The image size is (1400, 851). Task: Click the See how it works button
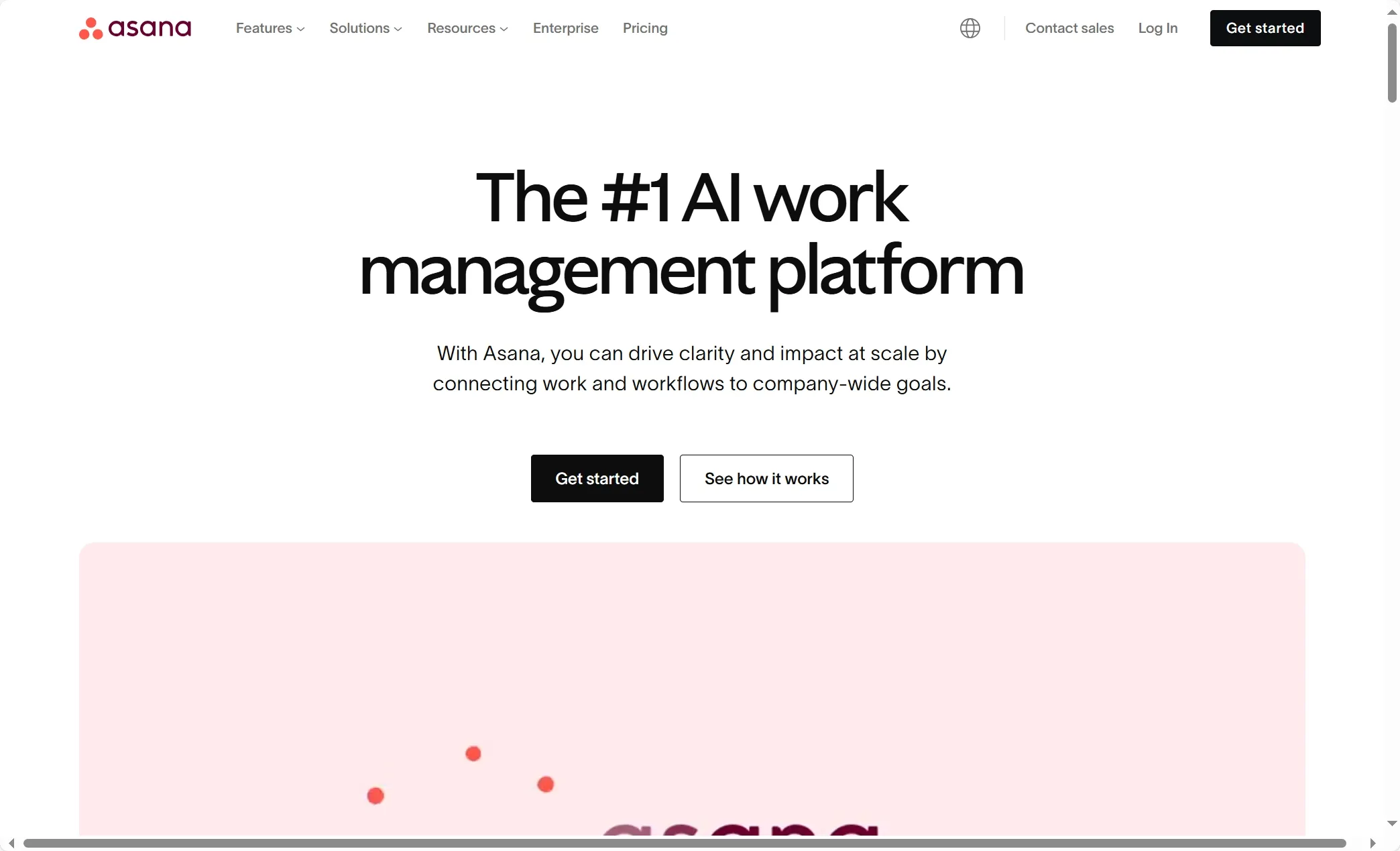pyautogui.click(x=766, y=477)
